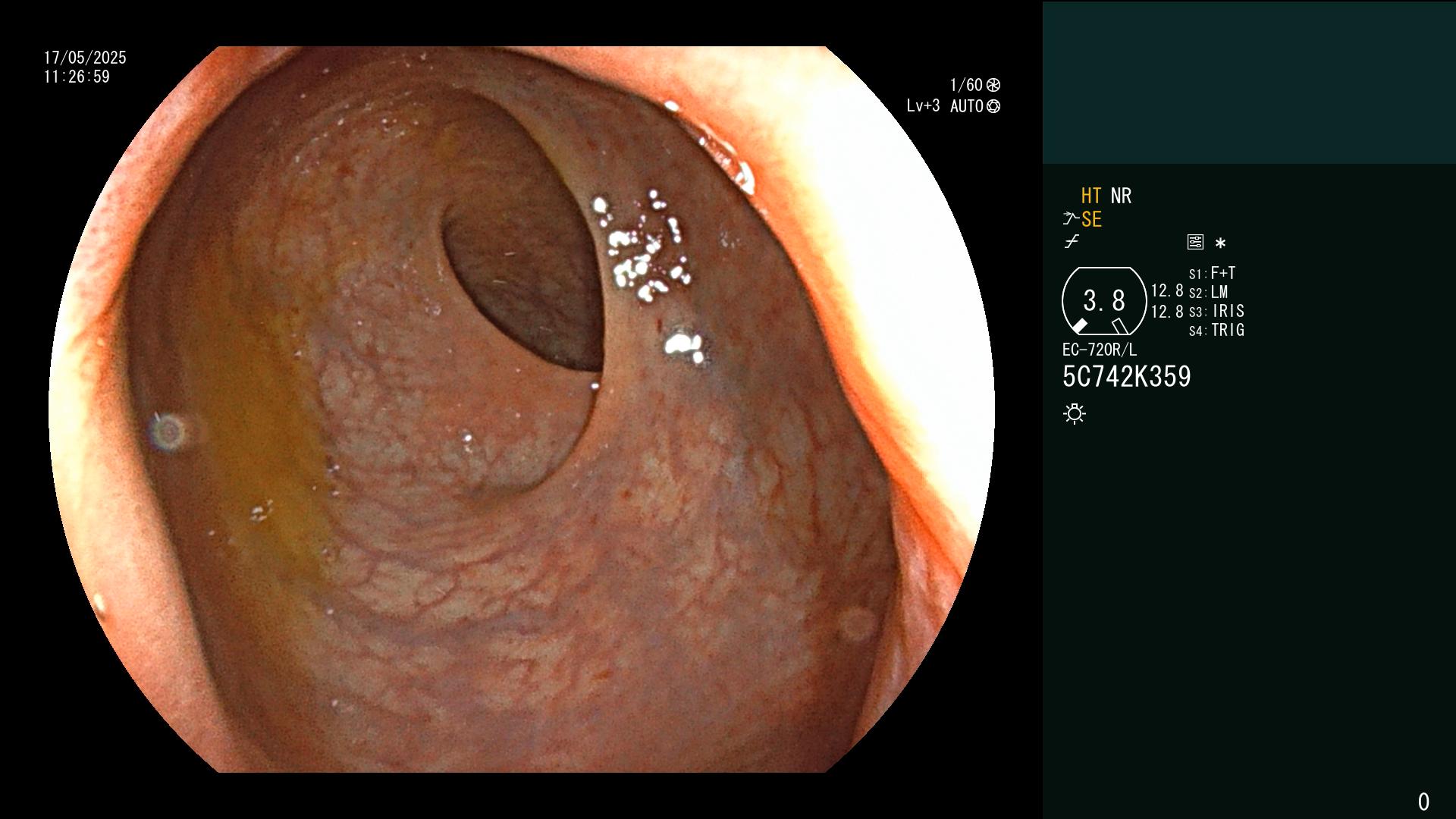Toggle the NR noise reduction indicator
The width and height of the screenshot is (1456, 819).
(x=1121, y=196)
